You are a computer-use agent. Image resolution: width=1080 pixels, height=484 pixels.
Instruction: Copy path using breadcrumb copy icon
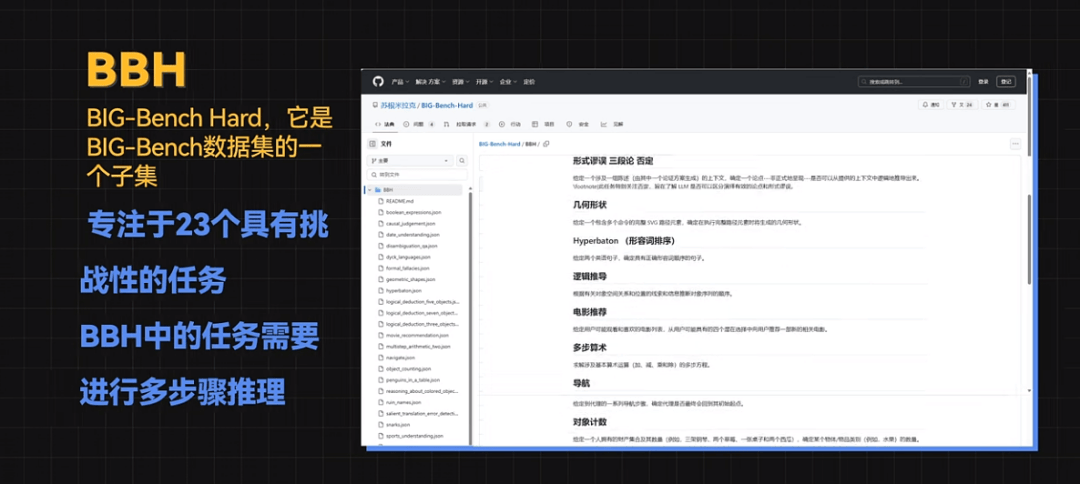click(x=546, y=144)
